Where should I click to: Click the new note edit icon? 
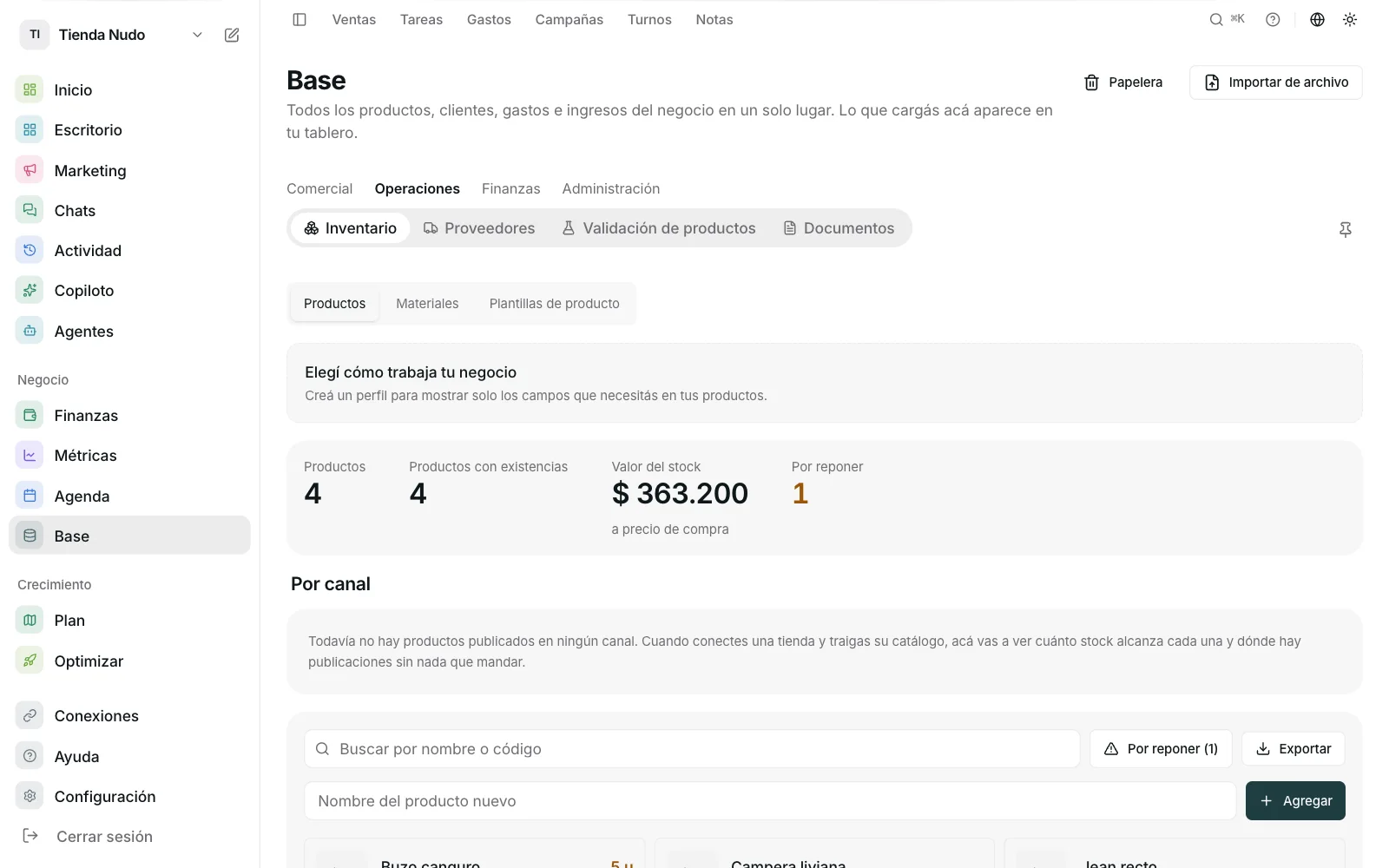(x=232, y=35)
